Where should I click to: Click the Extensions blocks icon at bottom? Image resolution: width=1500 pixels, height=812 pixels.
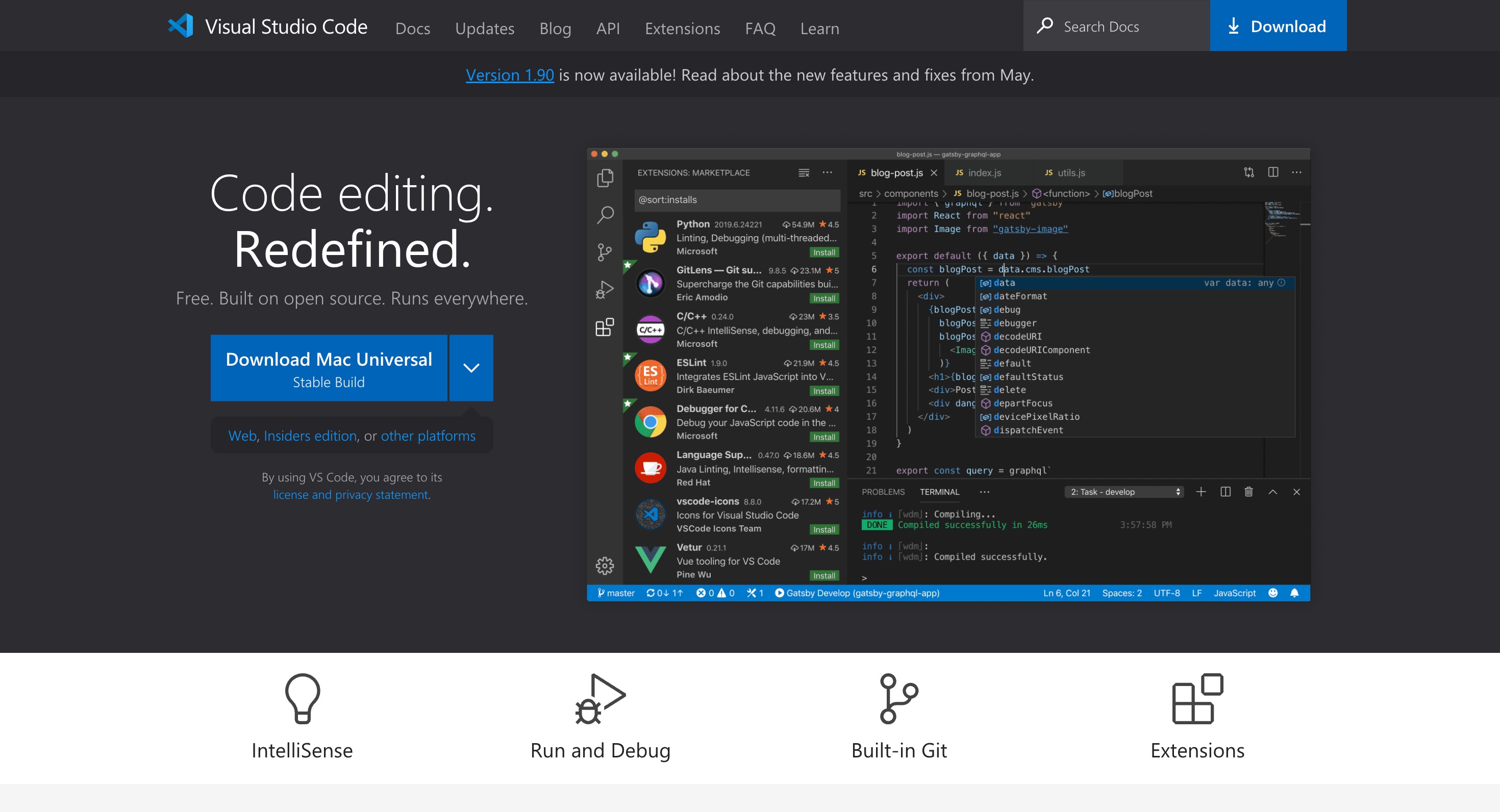click(1196, 698)
